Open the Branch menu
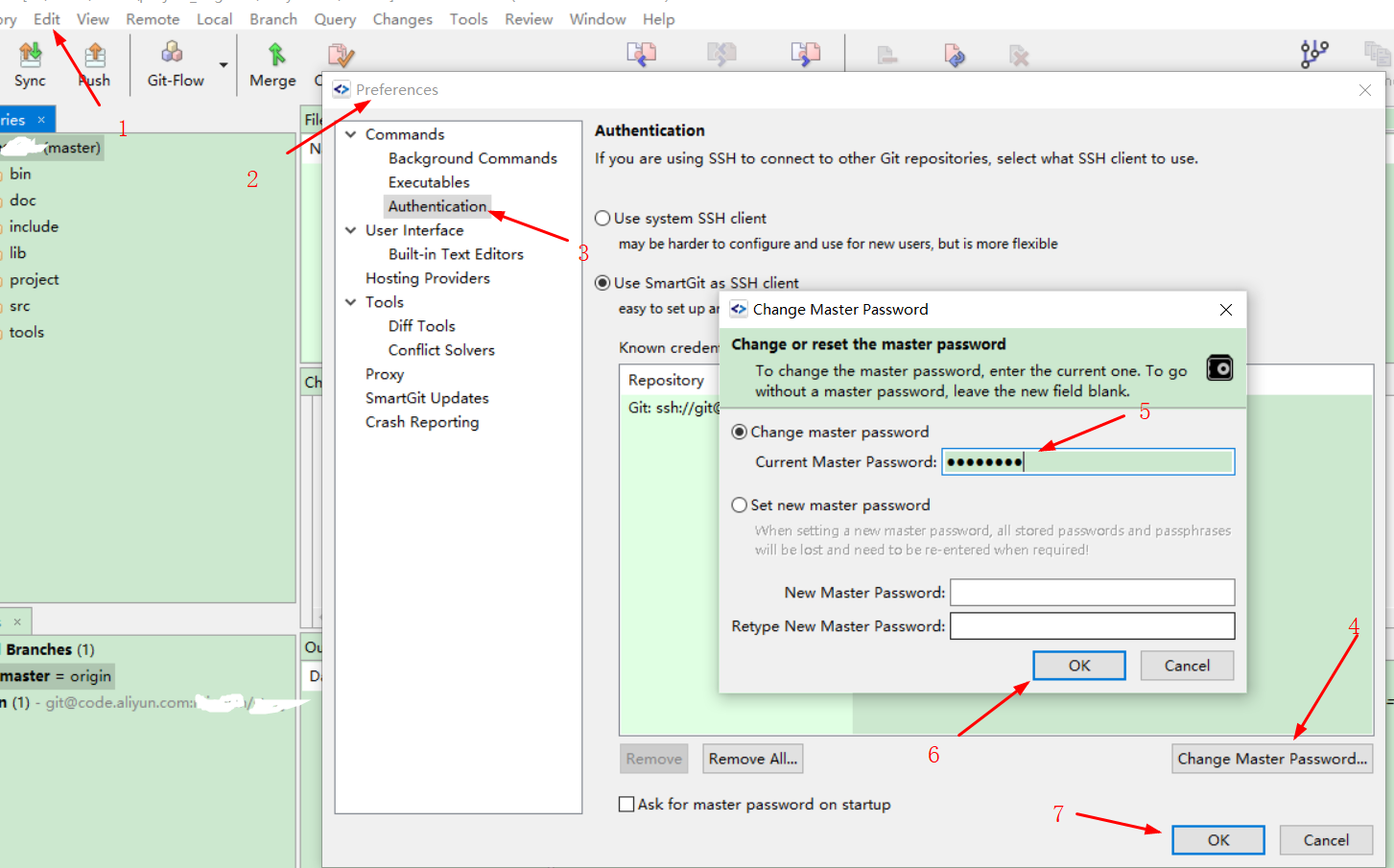Screen dimensions: 1394x868 (x=273, y=19)
